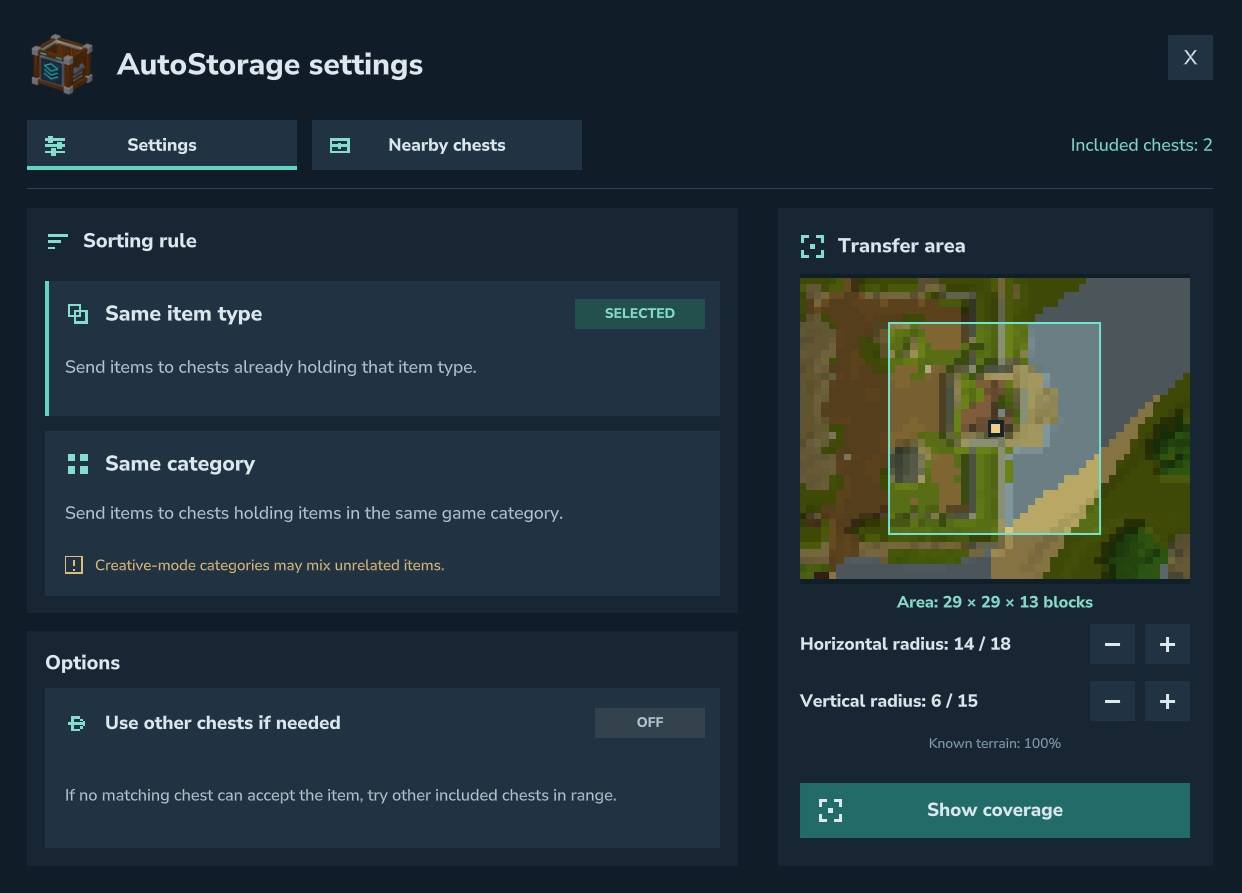Click the transfer area minimap preview
Viewport: 1242px width, 893px height.
click(995, 429)
